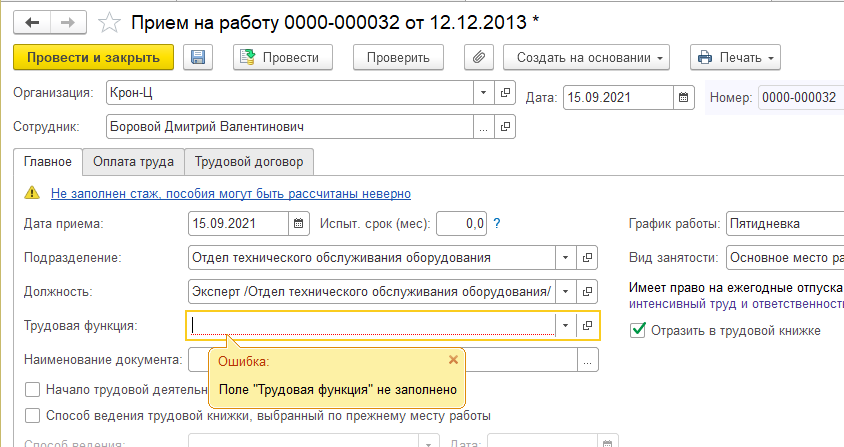
Task: Click the Сотрудник field Боровой Дмитрий Валентинович
Action: pyautogui.click(x=290, y=127)
